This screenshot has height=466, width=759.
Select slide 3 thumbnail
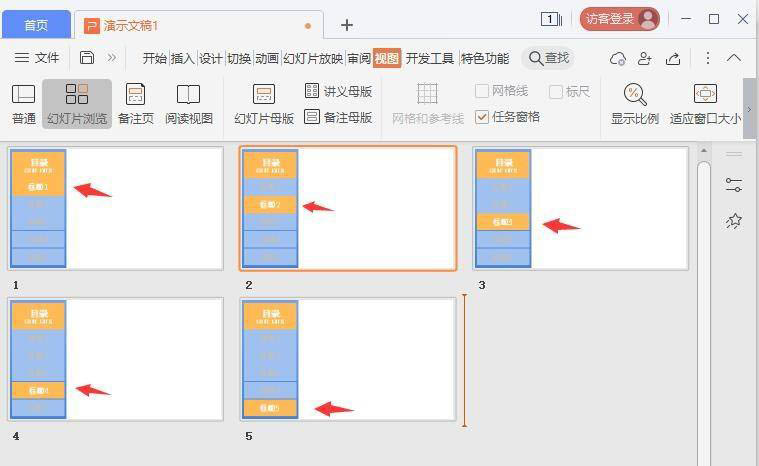point(581,209)
